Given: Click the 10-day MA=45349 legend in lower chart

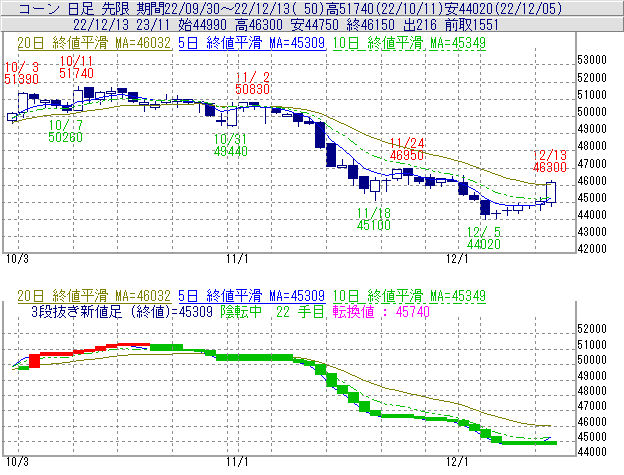Looking at the screenshot, I should click(x=409, y=296).
